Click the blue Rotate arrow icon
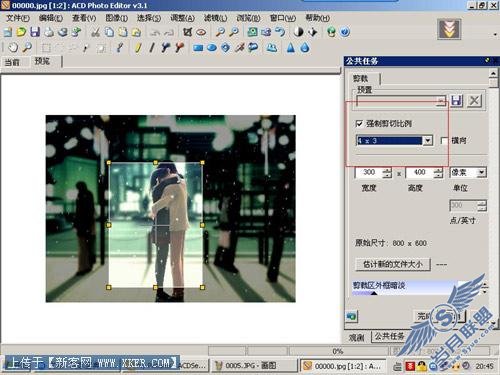Image resolution: width=500 pixels, height=375 pixels. point(280,32)
